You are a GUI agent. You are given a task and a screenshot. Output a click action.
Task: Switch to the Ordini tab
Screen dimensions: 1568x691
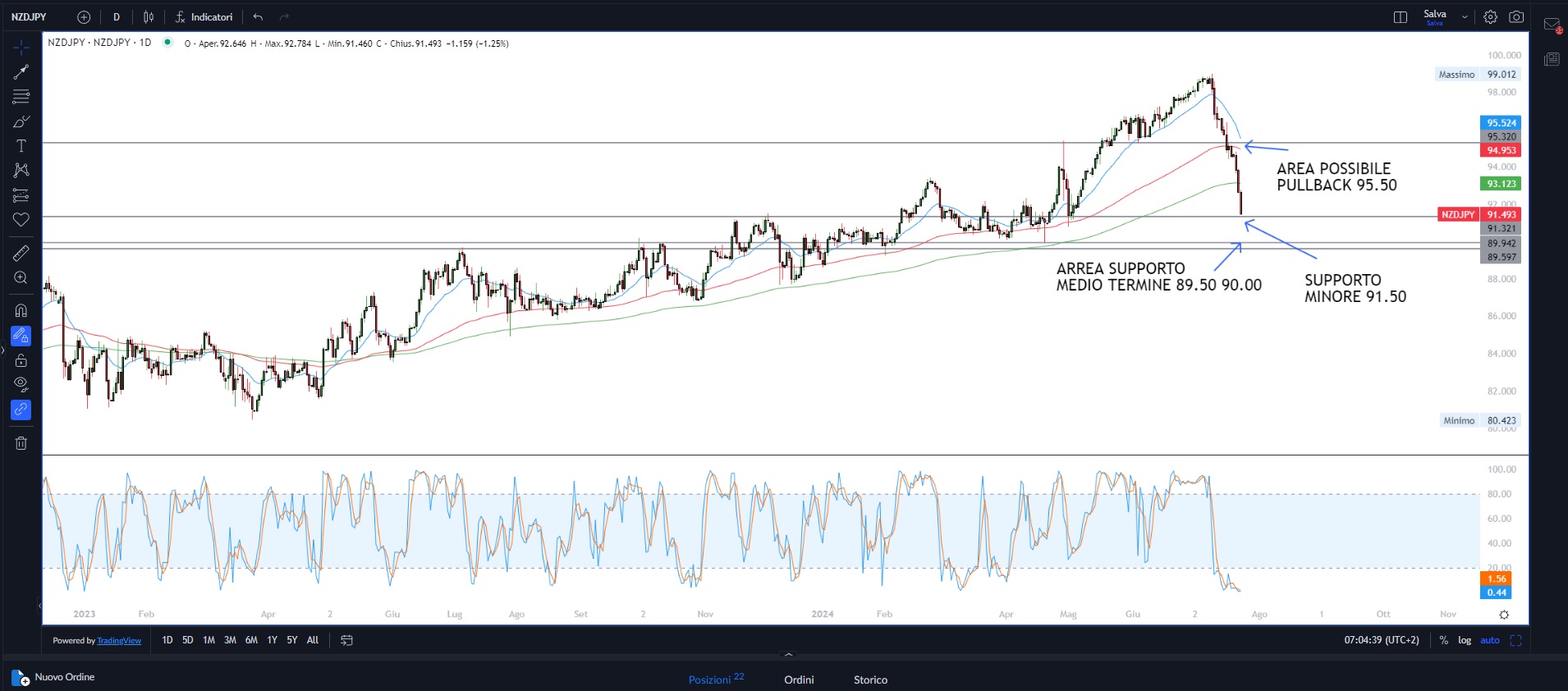pyautogui.click(x=799, y=680)
